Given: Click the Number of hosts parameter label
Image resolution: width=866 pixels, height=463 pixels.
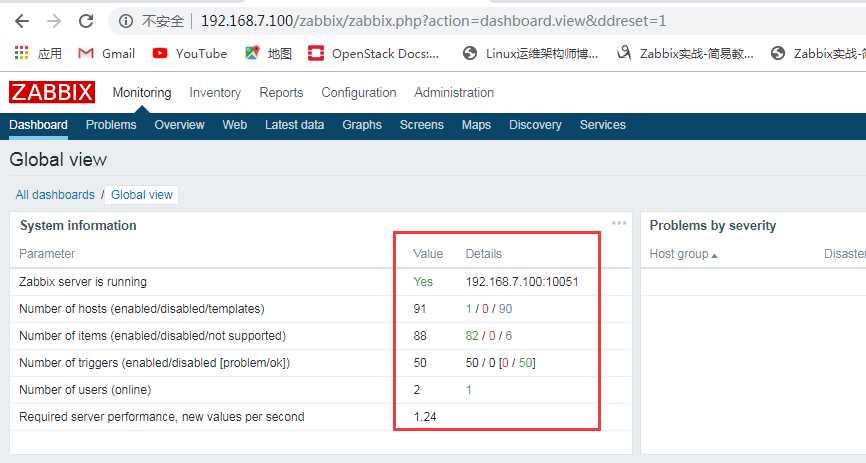Looking at the screenshot, I should click(x=142, y=309).
